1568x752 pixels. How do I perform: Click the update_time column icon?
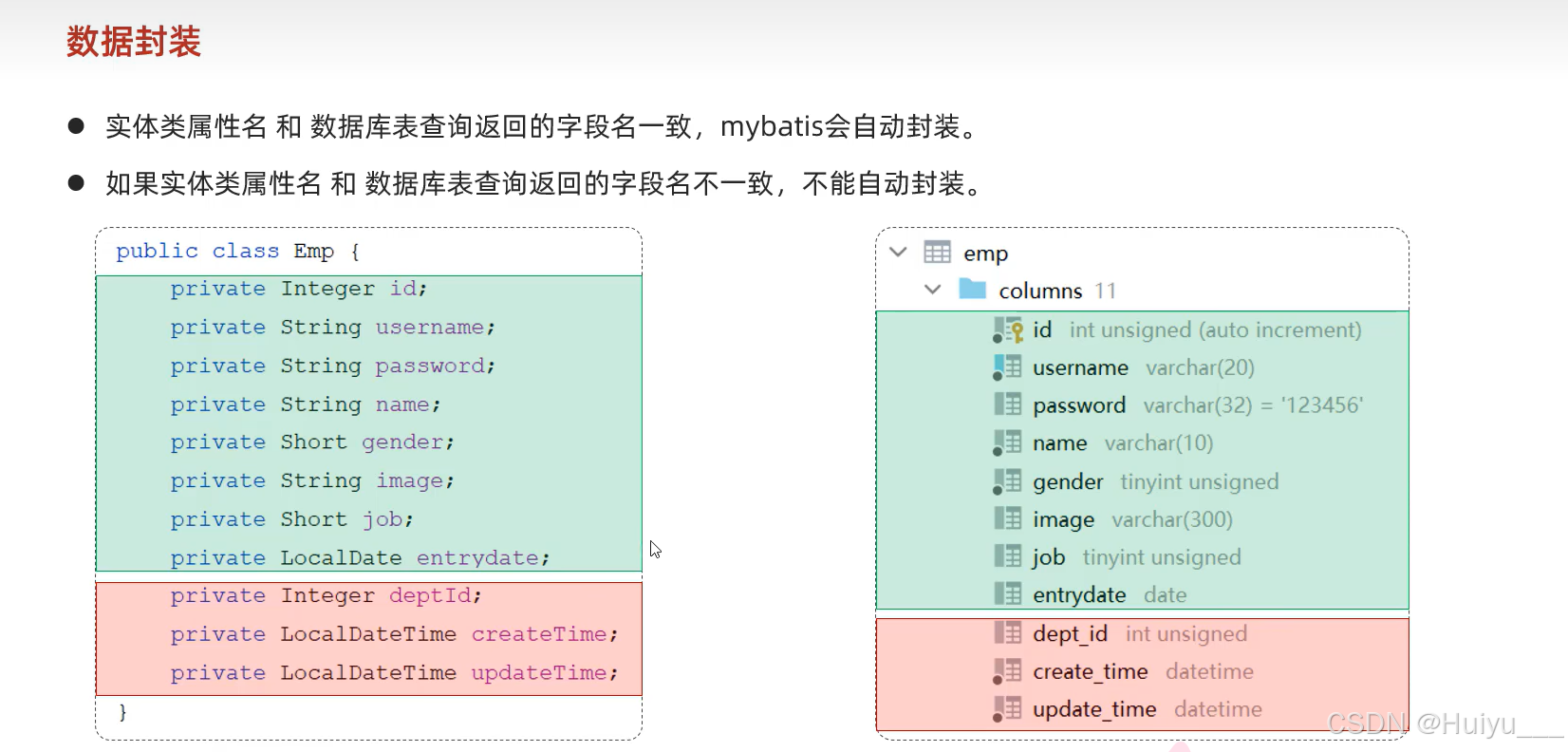click(x=1007, y=709)
